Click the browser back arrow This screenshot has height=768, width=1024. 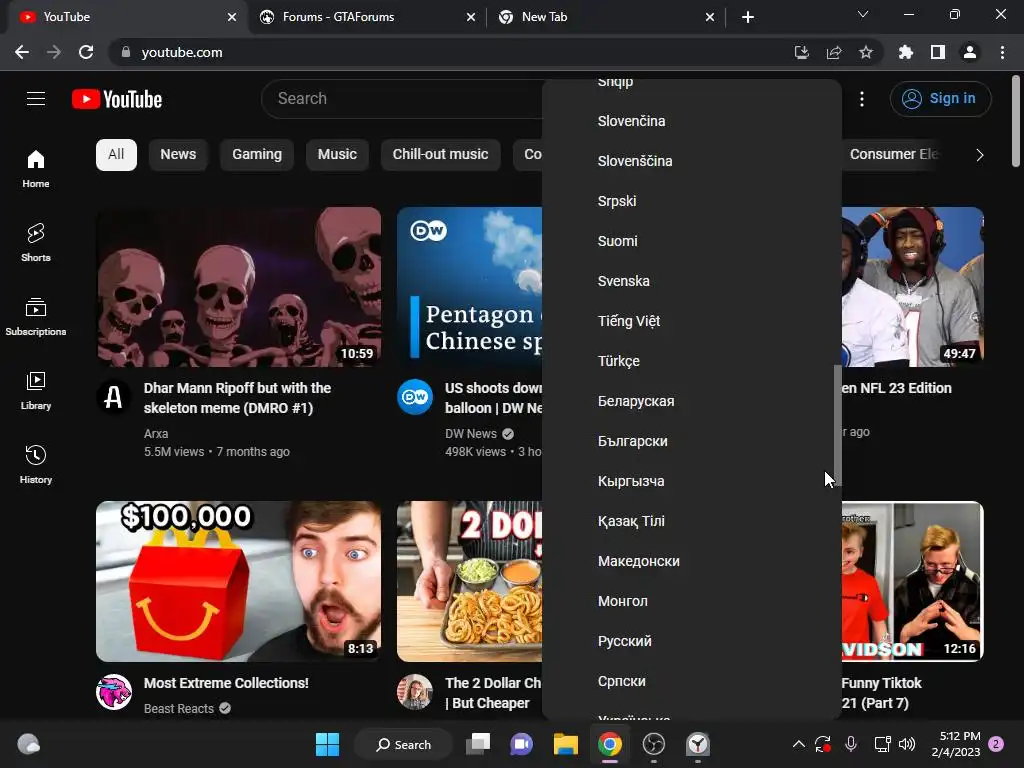pos(22,52)
